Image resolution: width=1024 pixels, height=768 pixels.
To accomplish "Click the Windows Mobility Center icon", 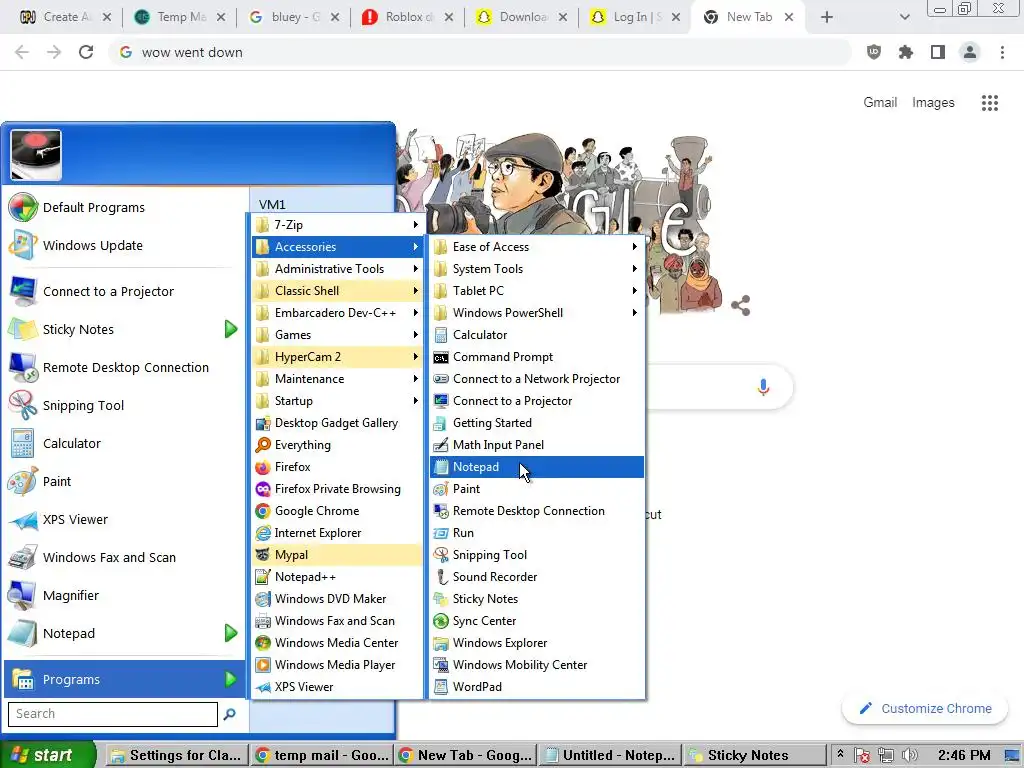I will pyautogui.click(x=441, y=665).
